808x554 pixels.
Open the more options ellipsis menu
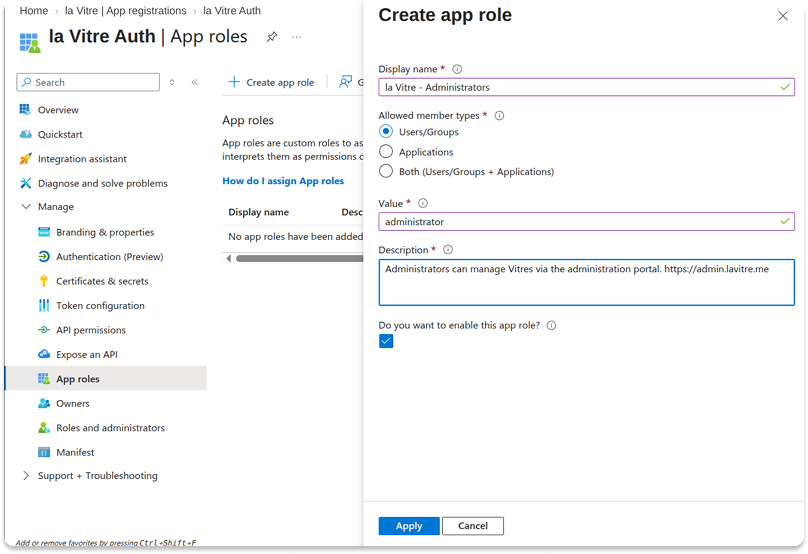[x=296, y=37]
